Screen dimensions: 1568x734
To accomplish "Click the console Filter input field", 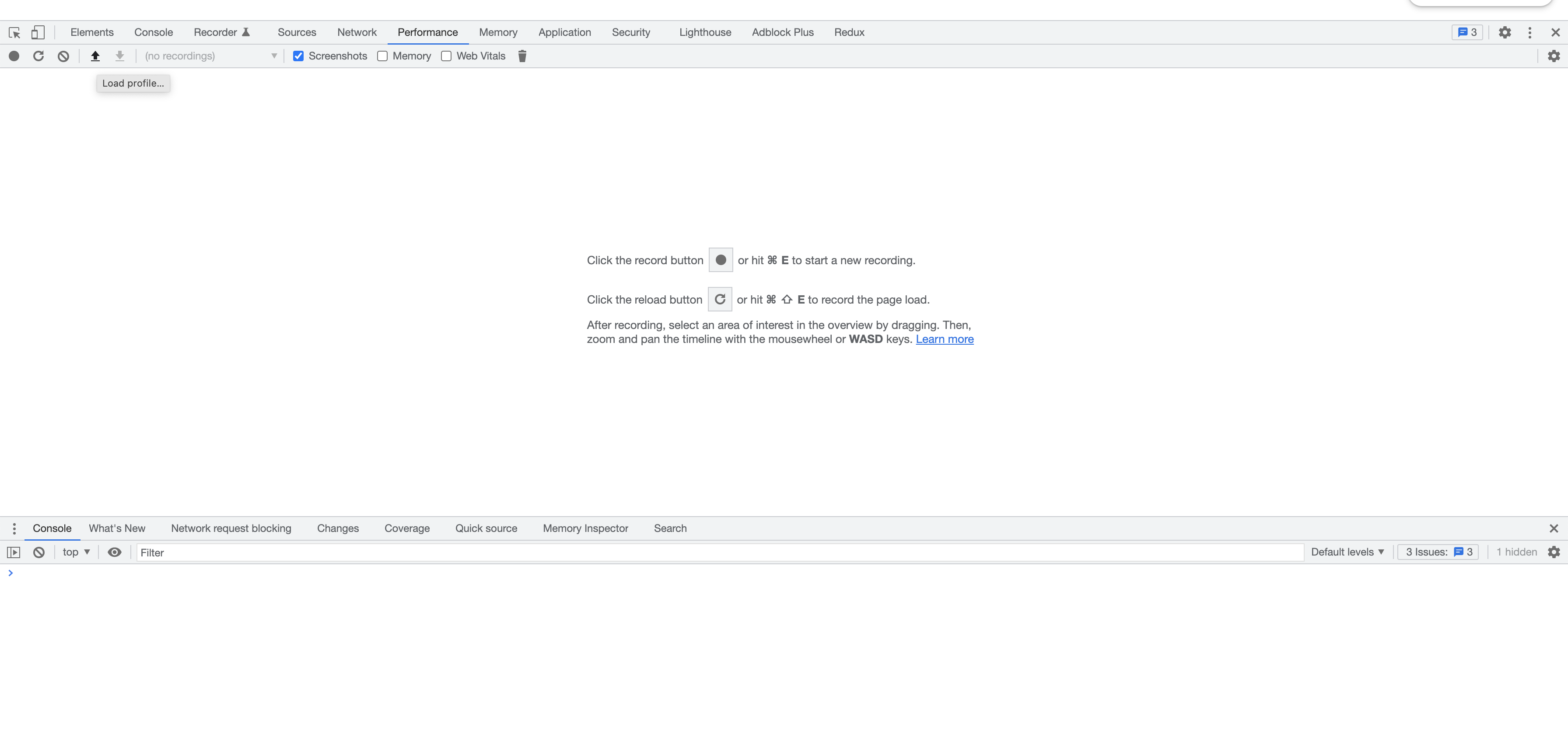I will [718, 552].
